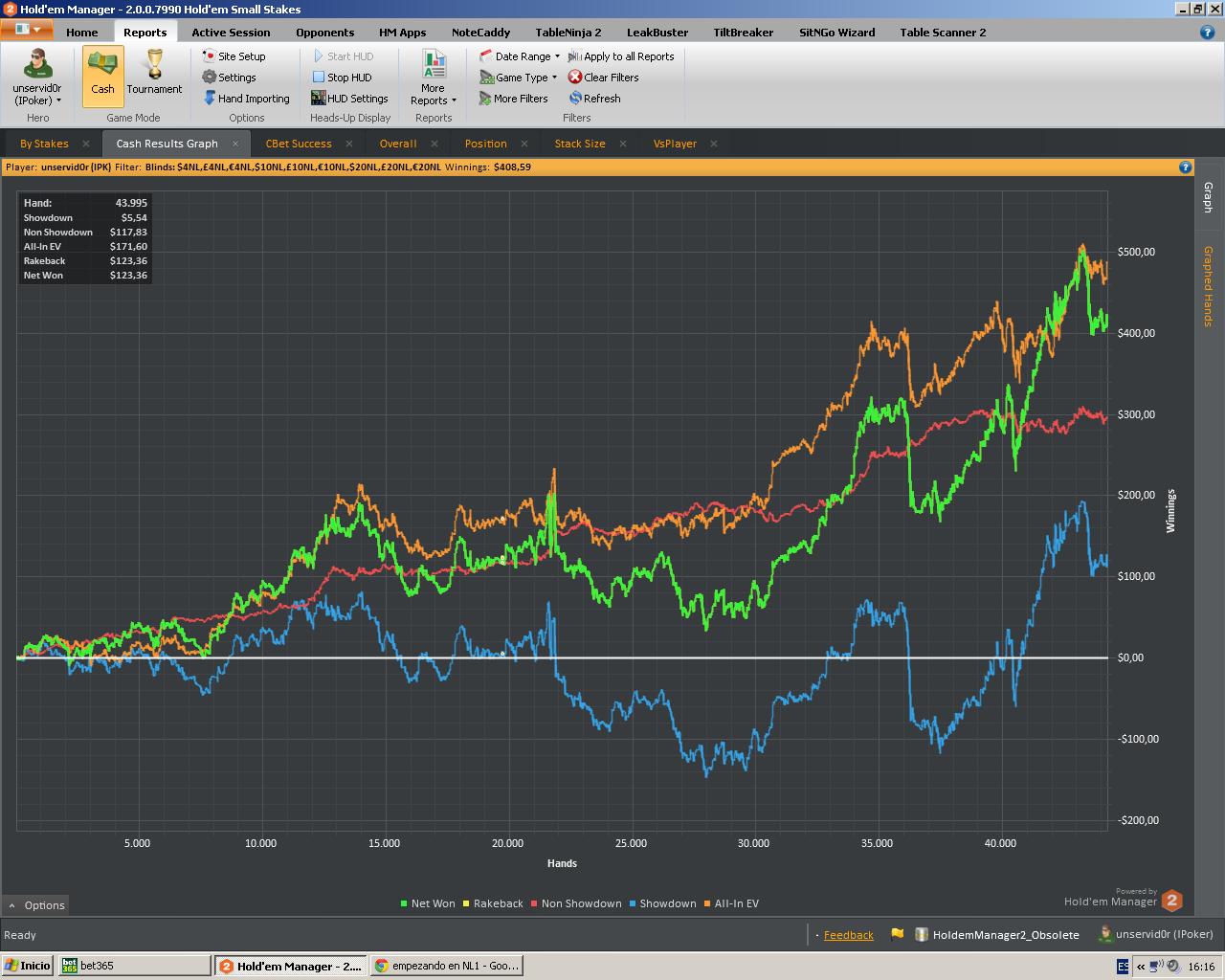Switch to the Stack Size report tab
Screen dimensions: 1225x980
pos(580,144)
